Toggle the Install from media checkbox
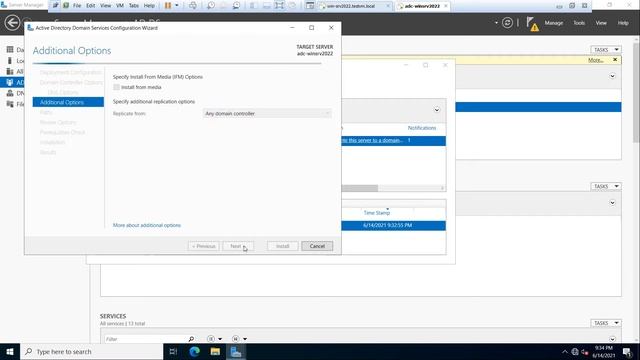Screen dimensions: 640x360 pos(116,87)
